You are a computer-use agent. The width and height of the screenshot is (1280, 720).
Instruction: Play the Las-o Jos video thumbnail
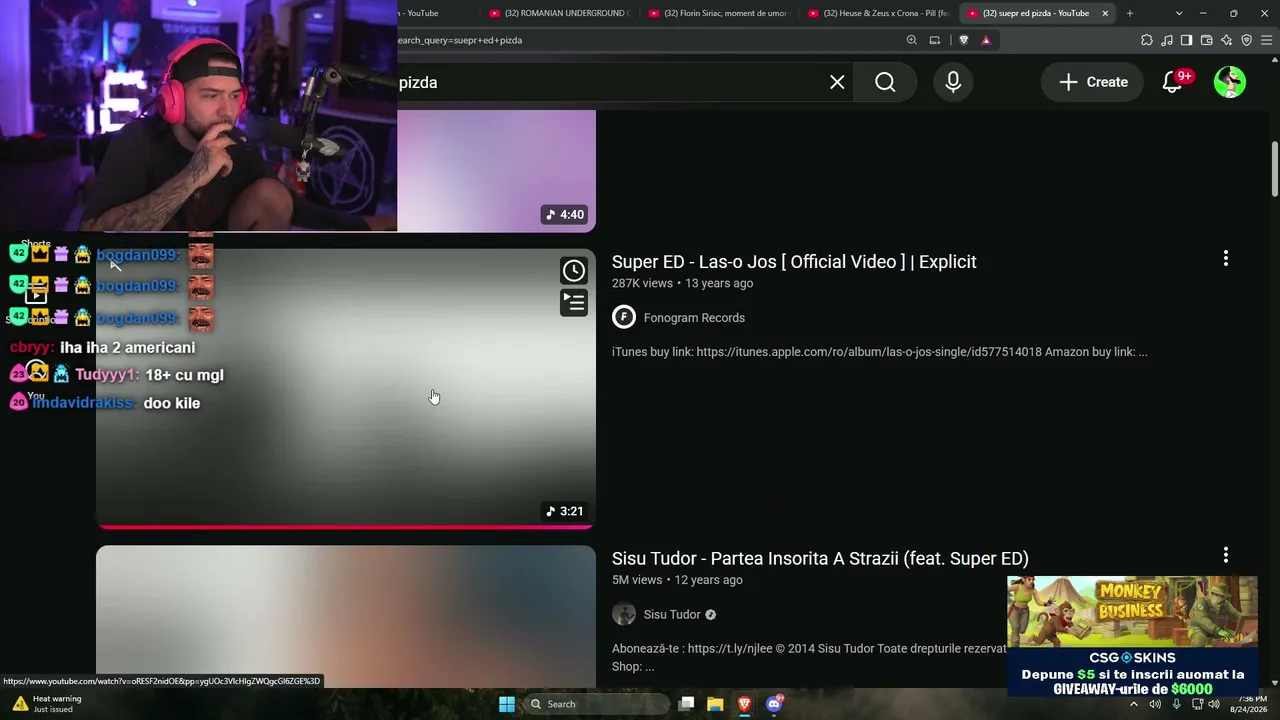pyautogui.click(x=346, y=388)
